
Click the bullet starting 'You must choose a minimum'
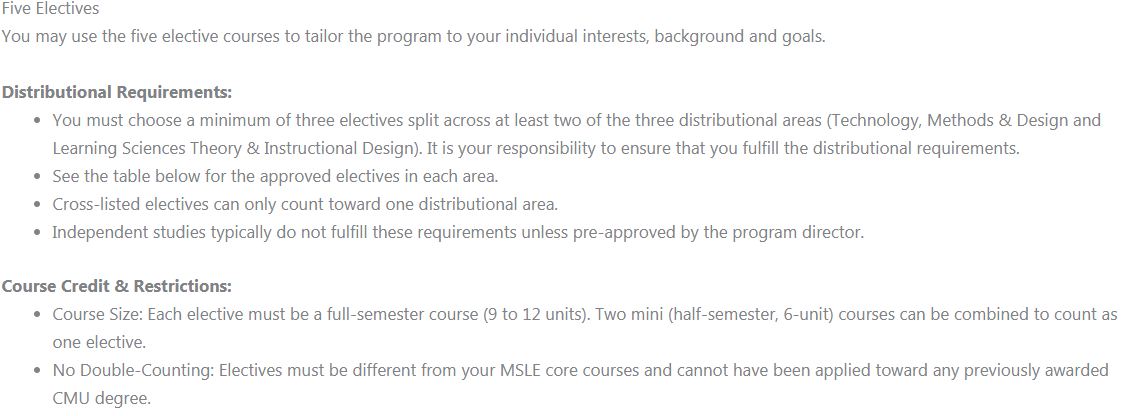pyautogui.click(x=576, y=135)
